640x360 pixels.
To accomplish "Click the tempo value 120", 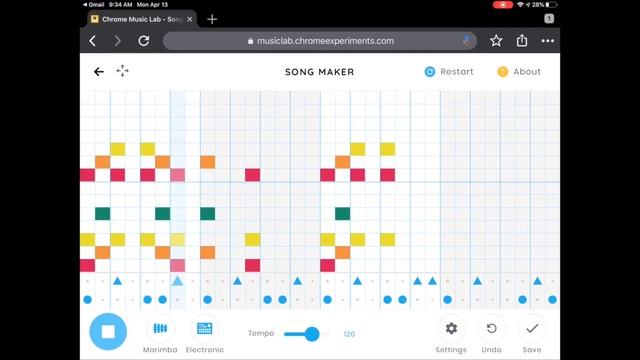I will tap(349, 334).
